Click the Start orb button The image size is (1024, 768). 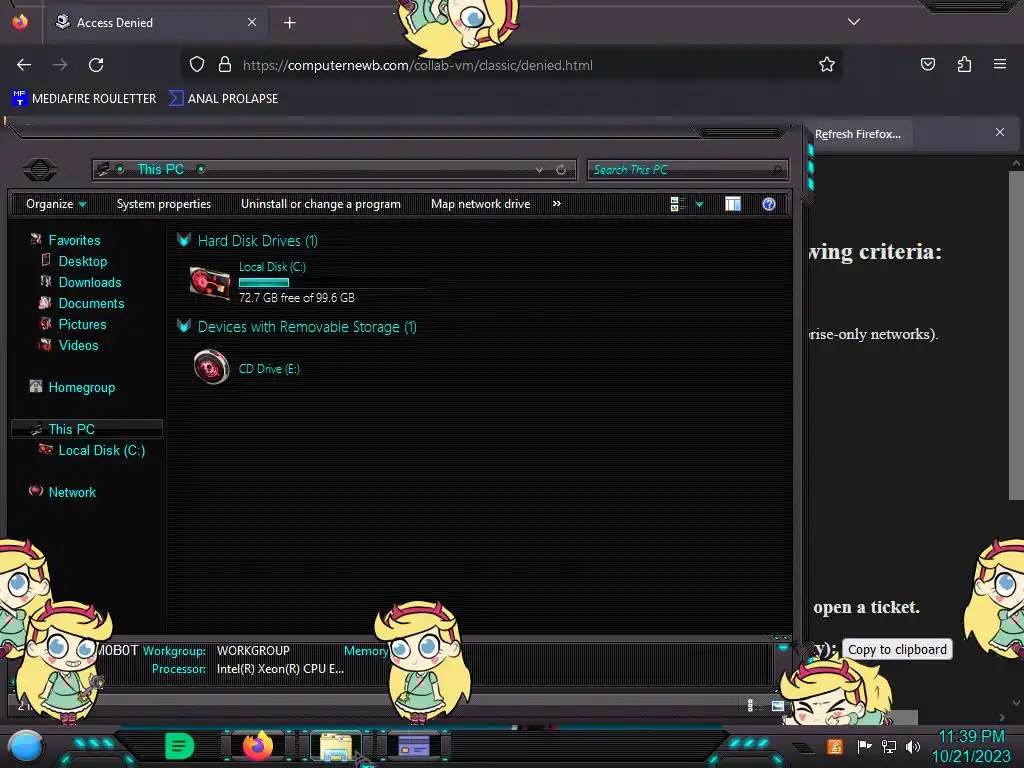click(x=25, y=747)
